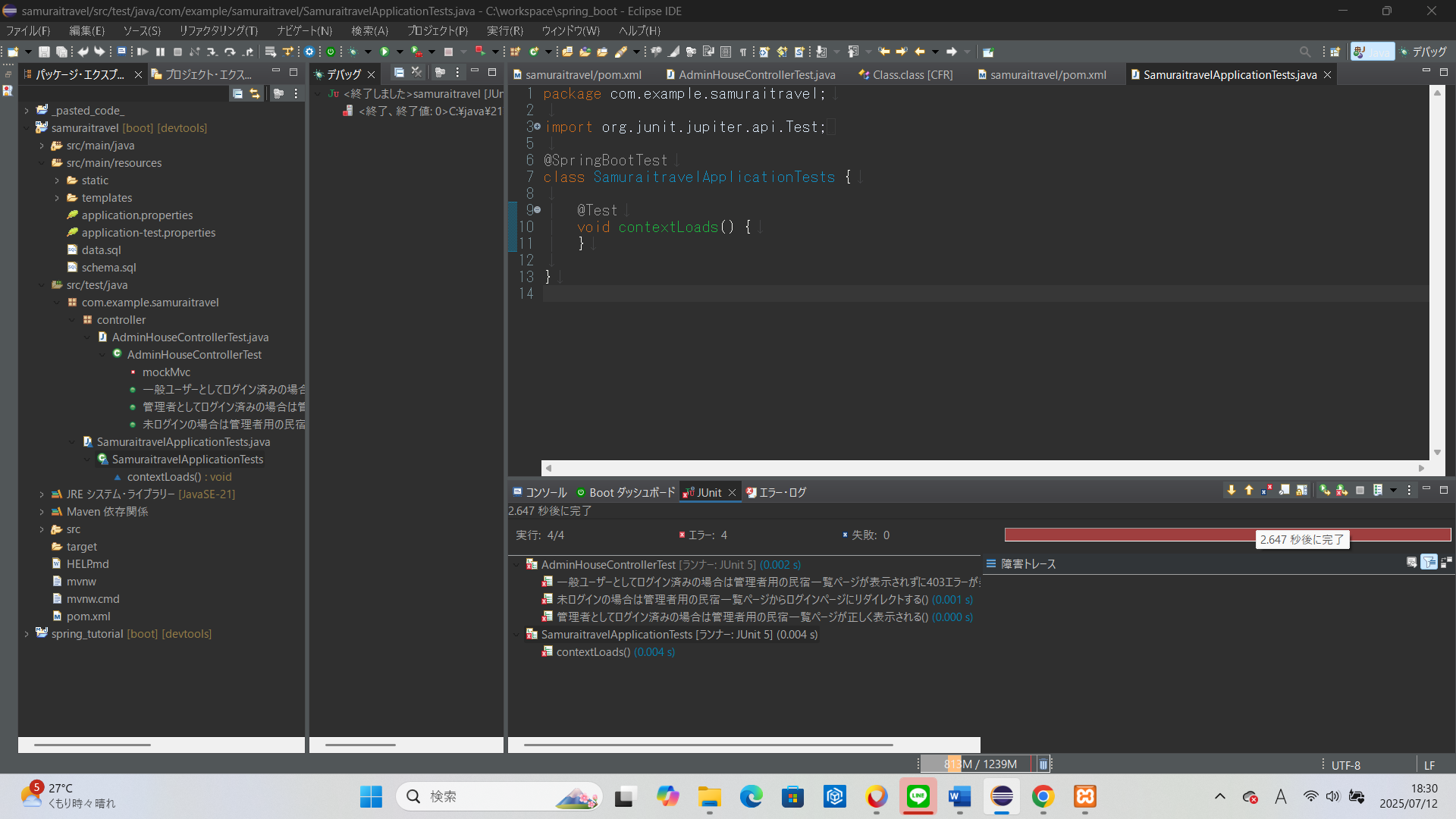Image resolution: width=1456 pixels, height=819 pixels.
Task: Click Link with Editor icon in Package Explorer
Action: pyautogui.click(x=255, y=93)
